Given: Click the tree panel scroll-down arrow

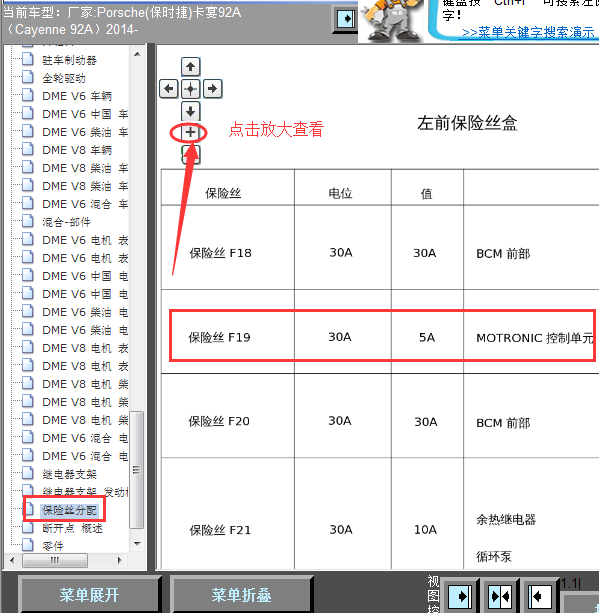Looking at the screenshot, I should click(x=137, y=543).
